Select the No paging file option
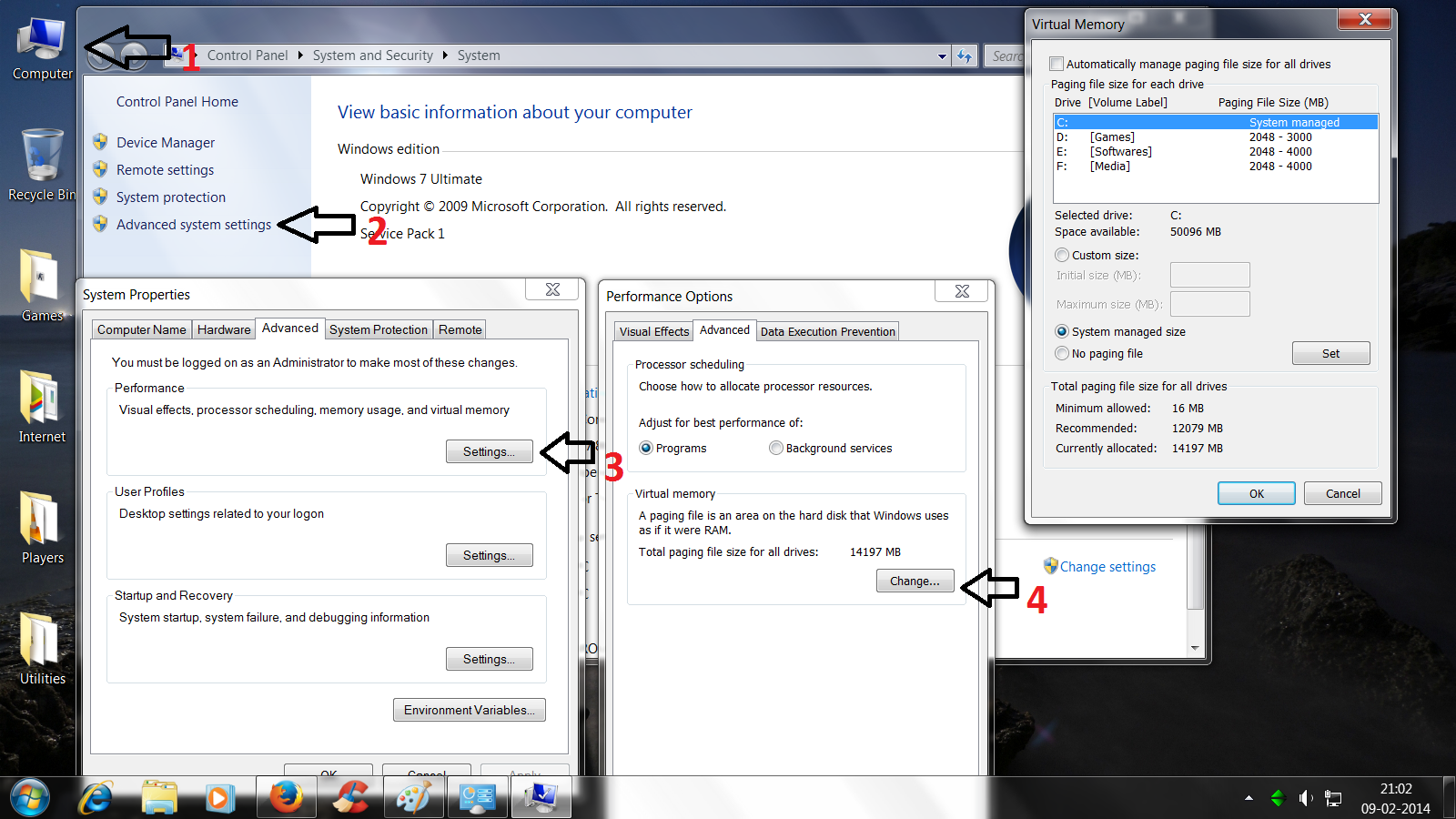The height and width of the screenshot is (819, 1456). (x=1062, y=353)
